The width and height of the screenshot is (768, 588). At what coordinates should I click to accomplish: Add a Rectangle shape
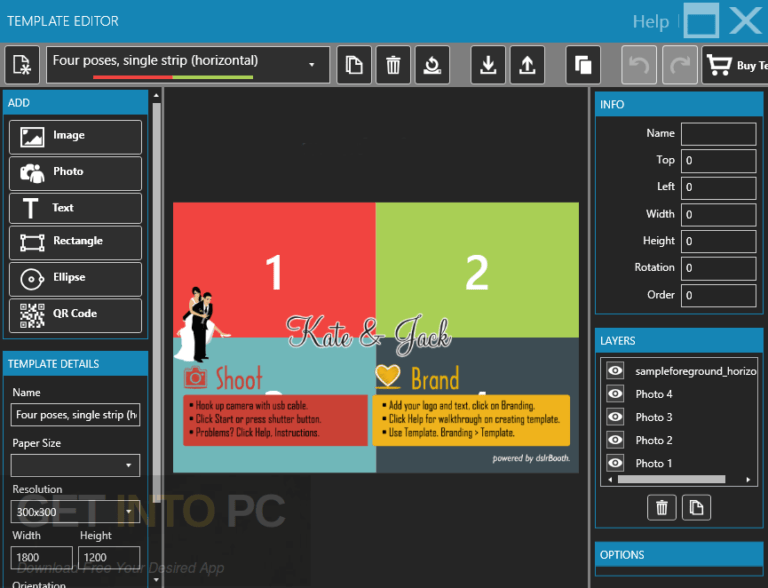click(x=75, y=242)
